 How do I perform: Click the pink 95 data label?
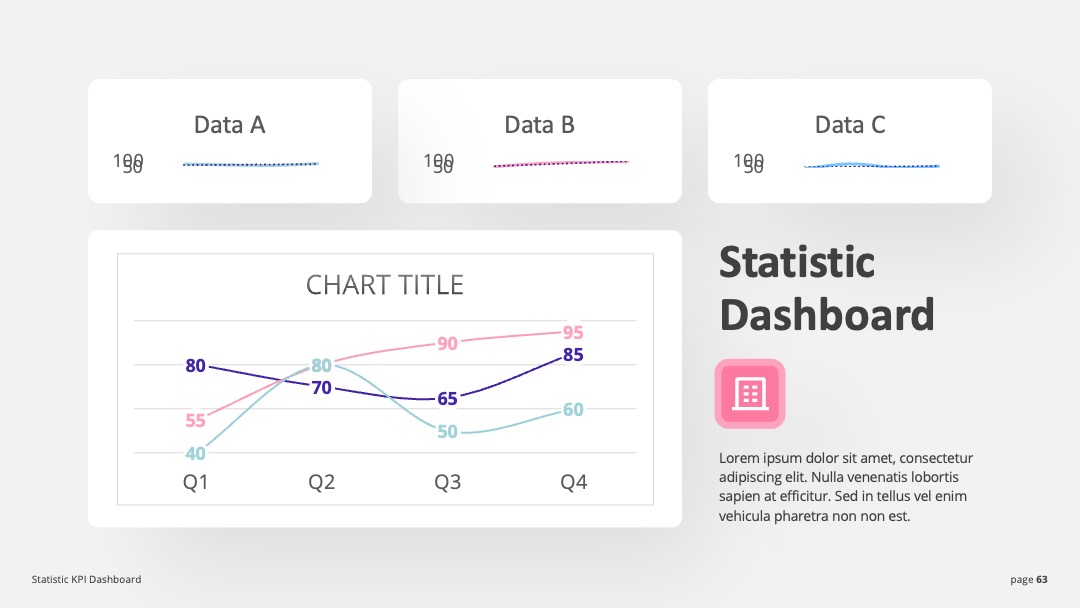pyautogui.click(x=573, y=333)
